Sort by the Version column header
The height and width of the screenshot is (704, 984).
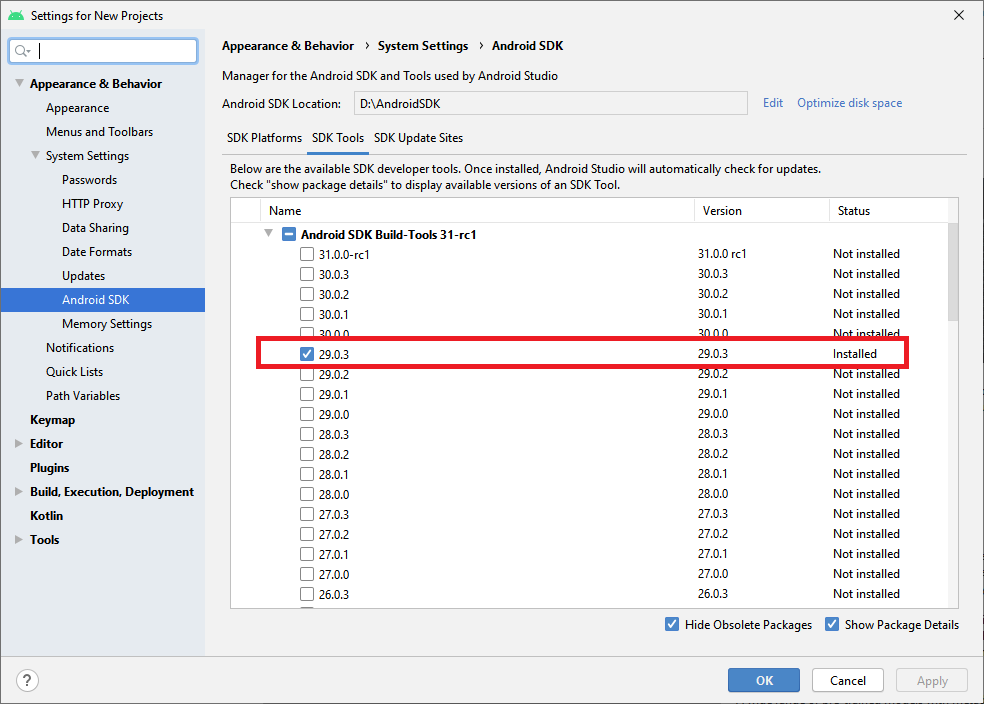point(762,211)
